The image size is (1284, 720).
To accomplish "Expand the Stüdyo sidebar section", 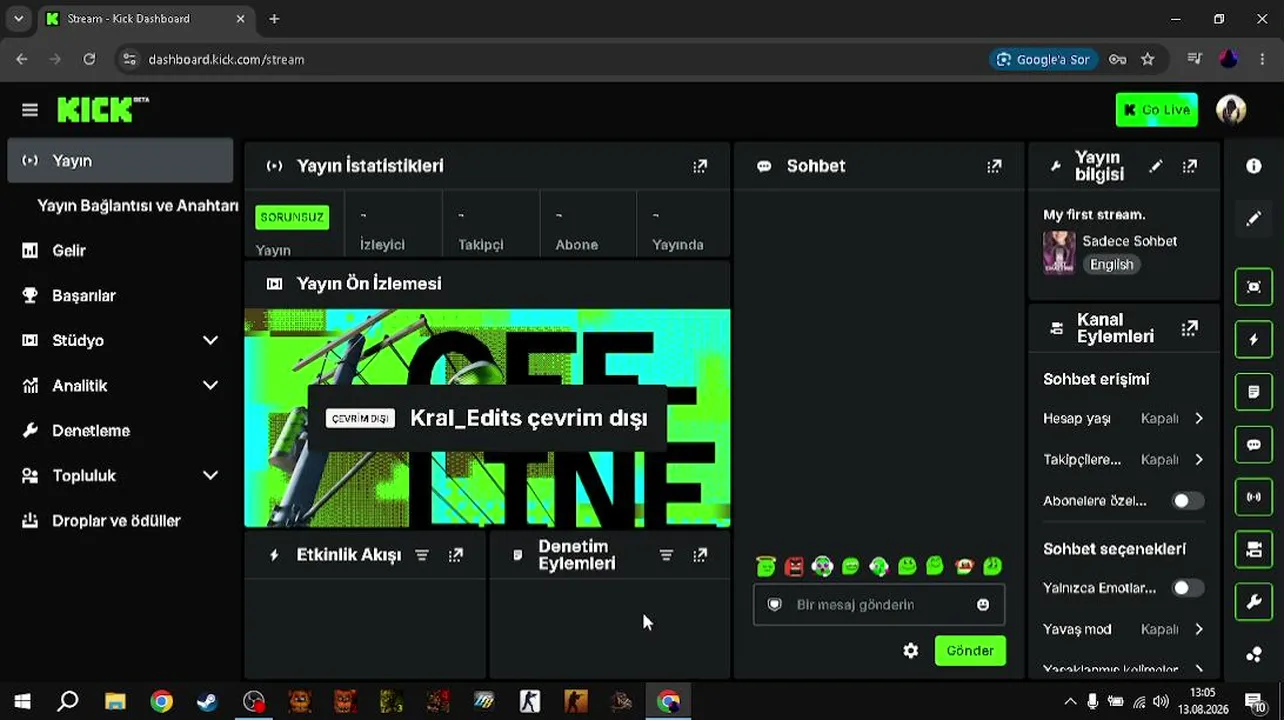I will point(210,341).
